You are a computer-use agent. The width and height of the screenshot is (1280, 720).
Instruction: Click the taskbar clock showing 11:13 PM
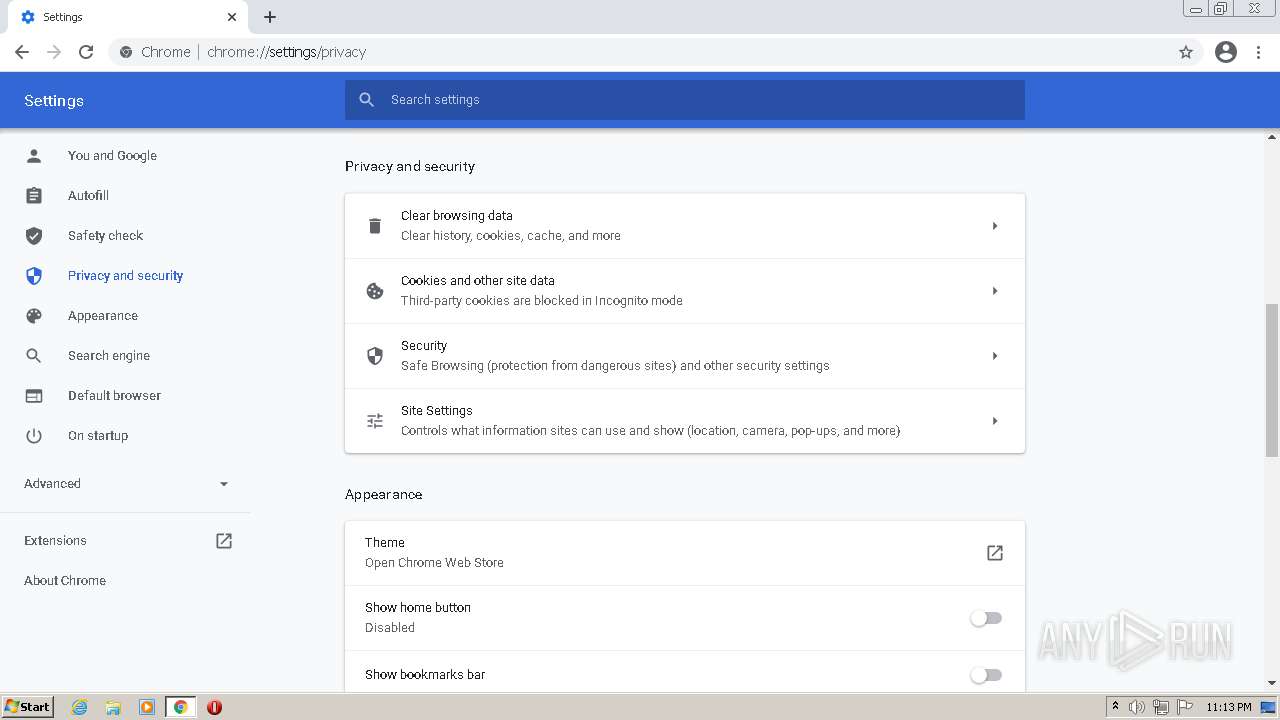tap(1229, 707)
